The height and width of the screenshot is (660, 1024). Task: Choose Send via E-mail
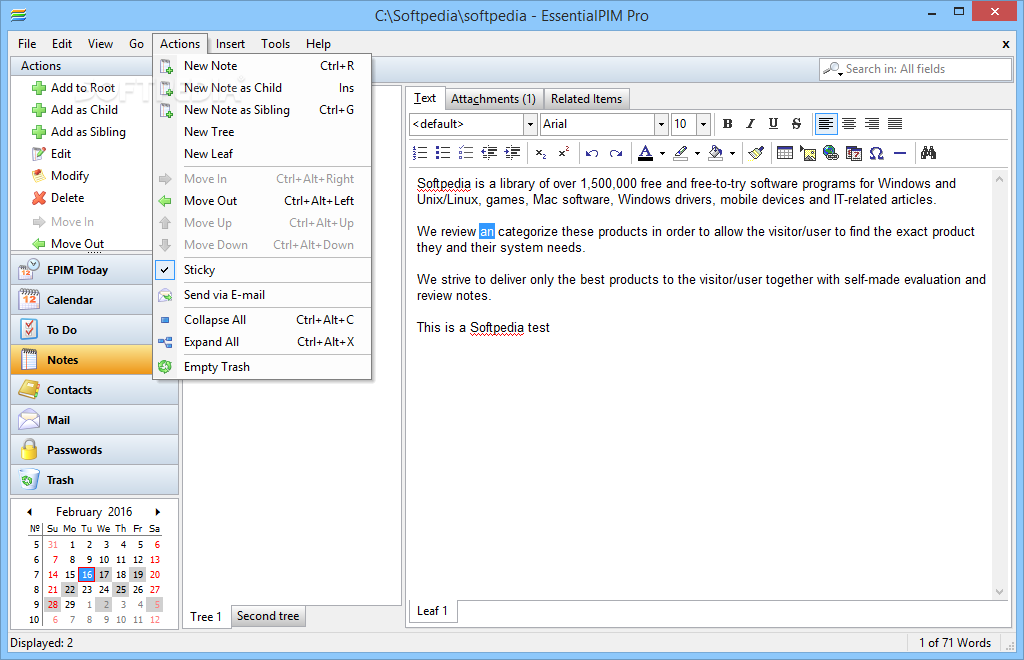pos(263,295)
